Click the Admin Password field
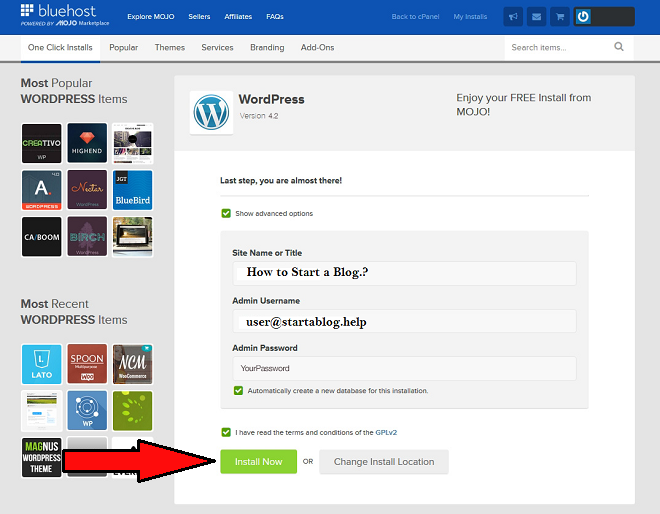Screen dimensions: 660x514 (405, 368)
